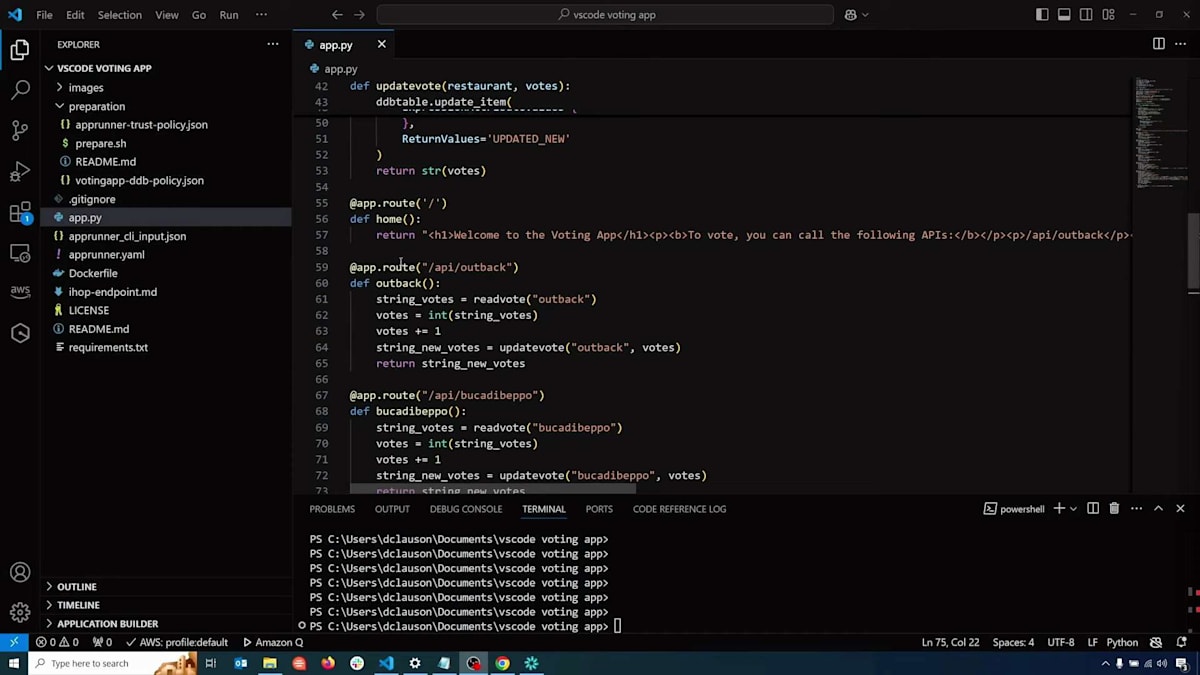
Task: Expand the OUTLINE section
Action: click(76, 587)
